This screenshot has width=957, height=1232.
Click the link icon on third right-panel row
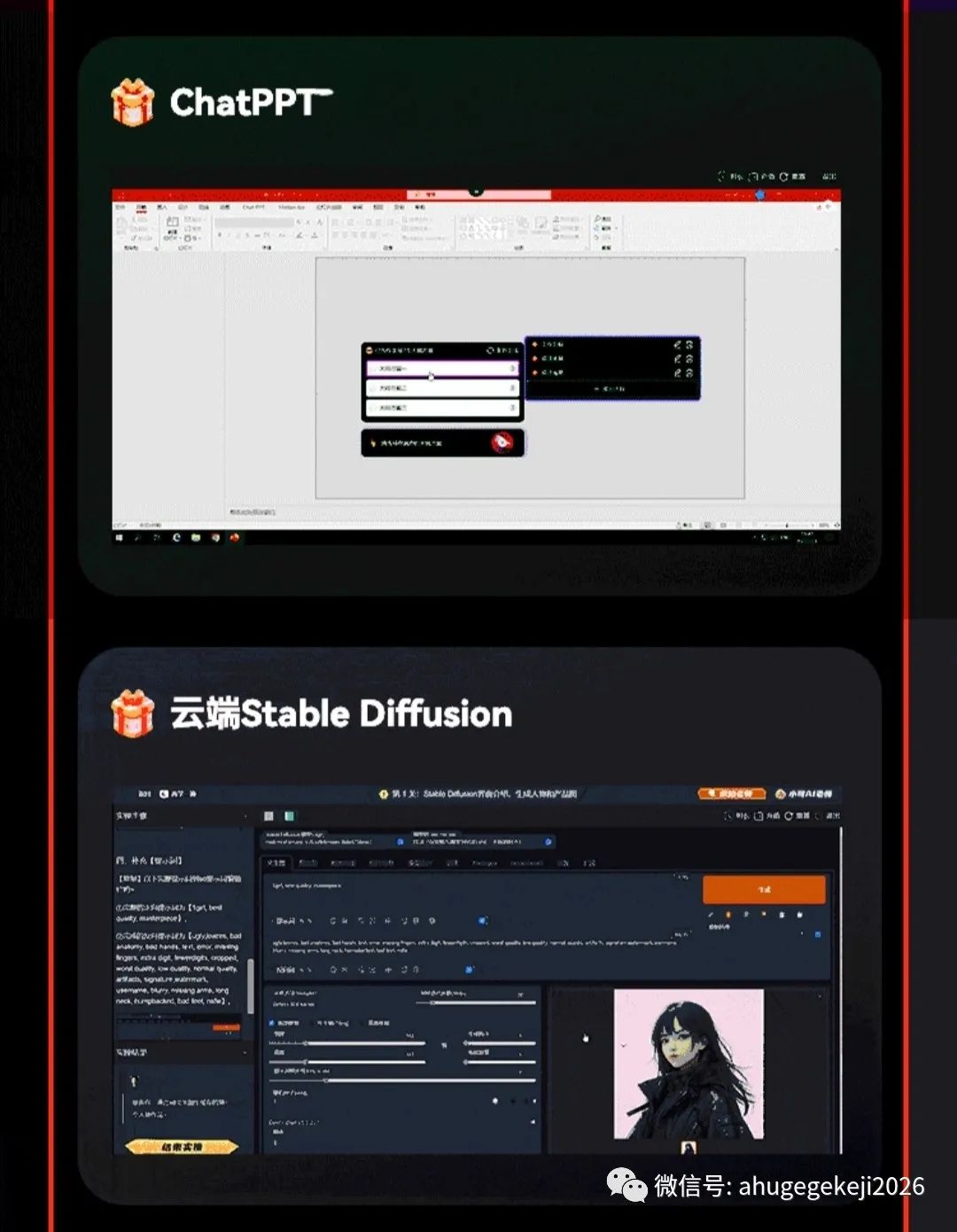(x=689, y=372)
